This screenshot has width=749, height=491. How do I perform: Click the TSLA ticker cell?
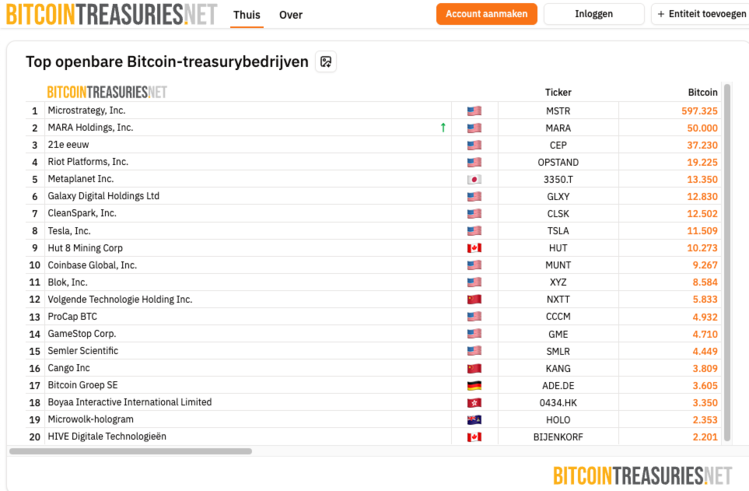[x=558, y=231]
